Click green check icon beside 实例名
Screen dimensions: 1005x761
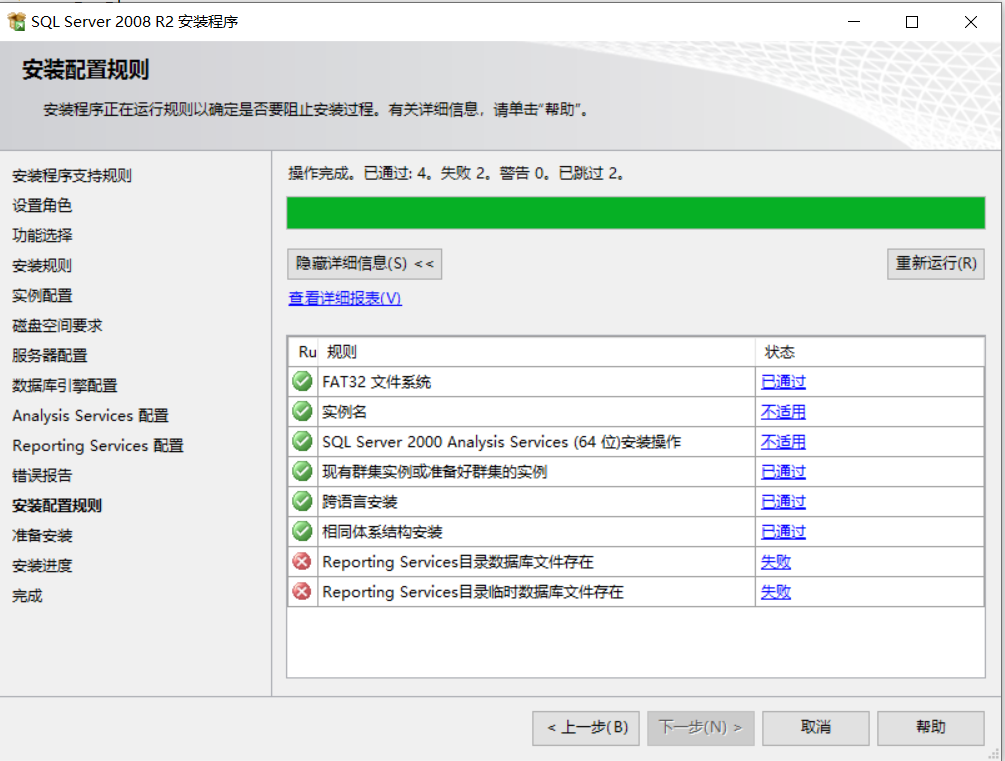coord(302,411)
